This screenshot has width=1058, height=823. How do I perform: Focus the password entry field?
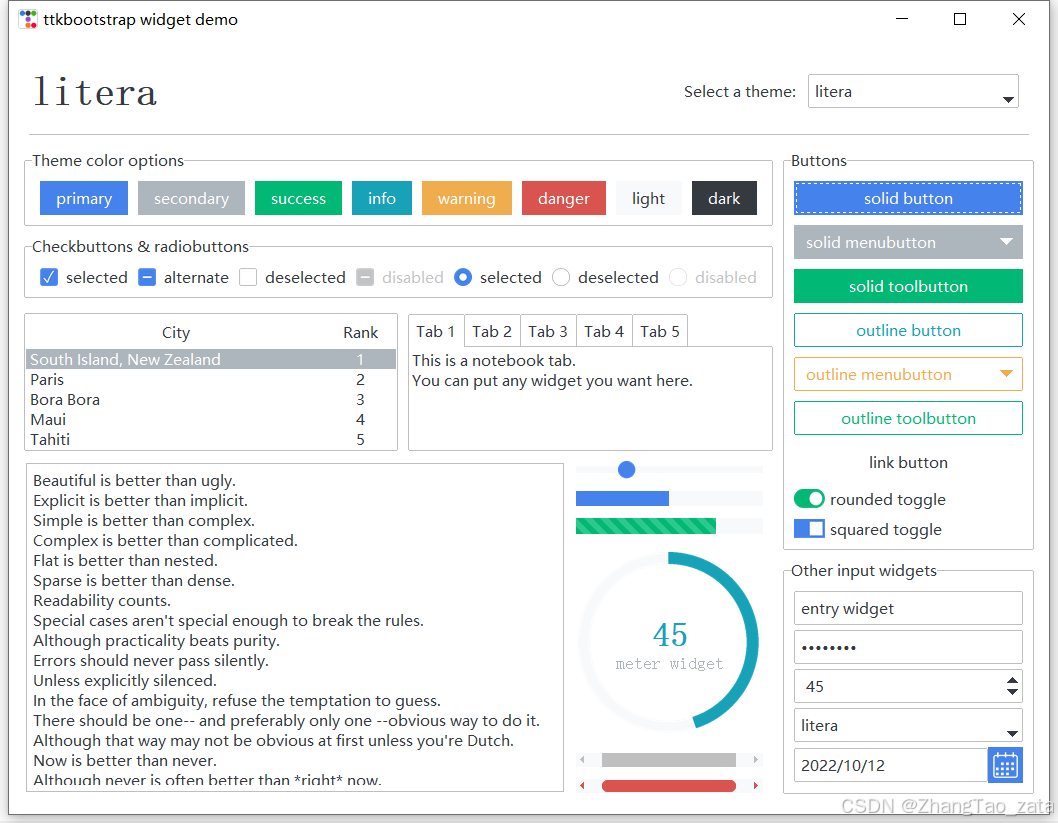[x=908, y=648]
